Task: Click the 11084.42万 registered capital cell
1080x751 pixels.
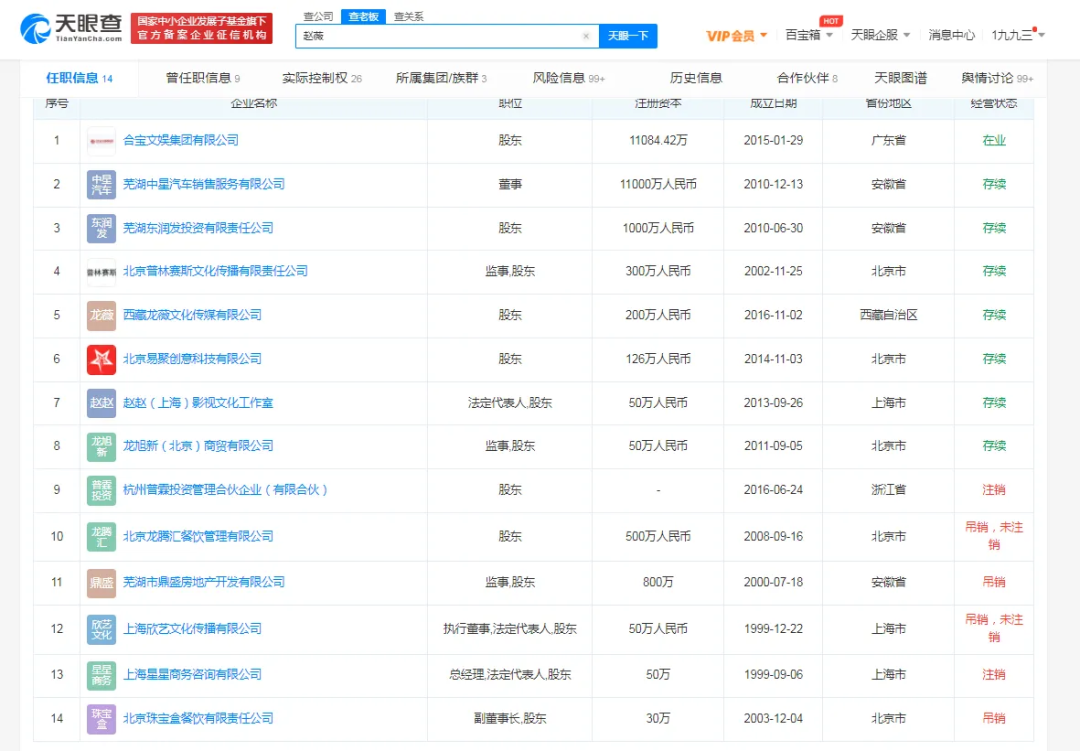Action: pos(658,141)
